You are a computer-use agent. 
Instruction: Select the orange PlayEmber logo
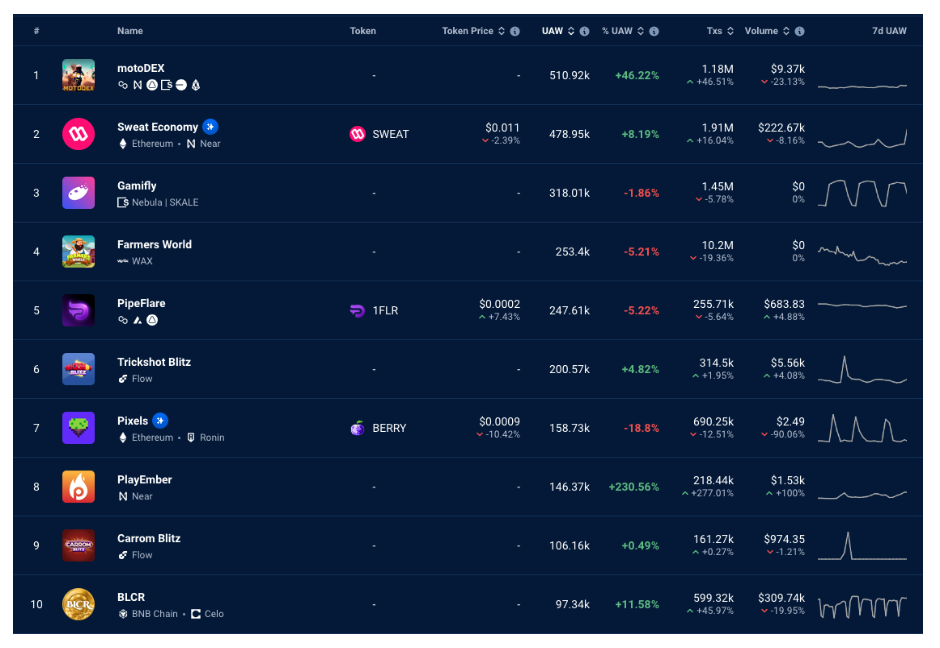pos(79,487)
